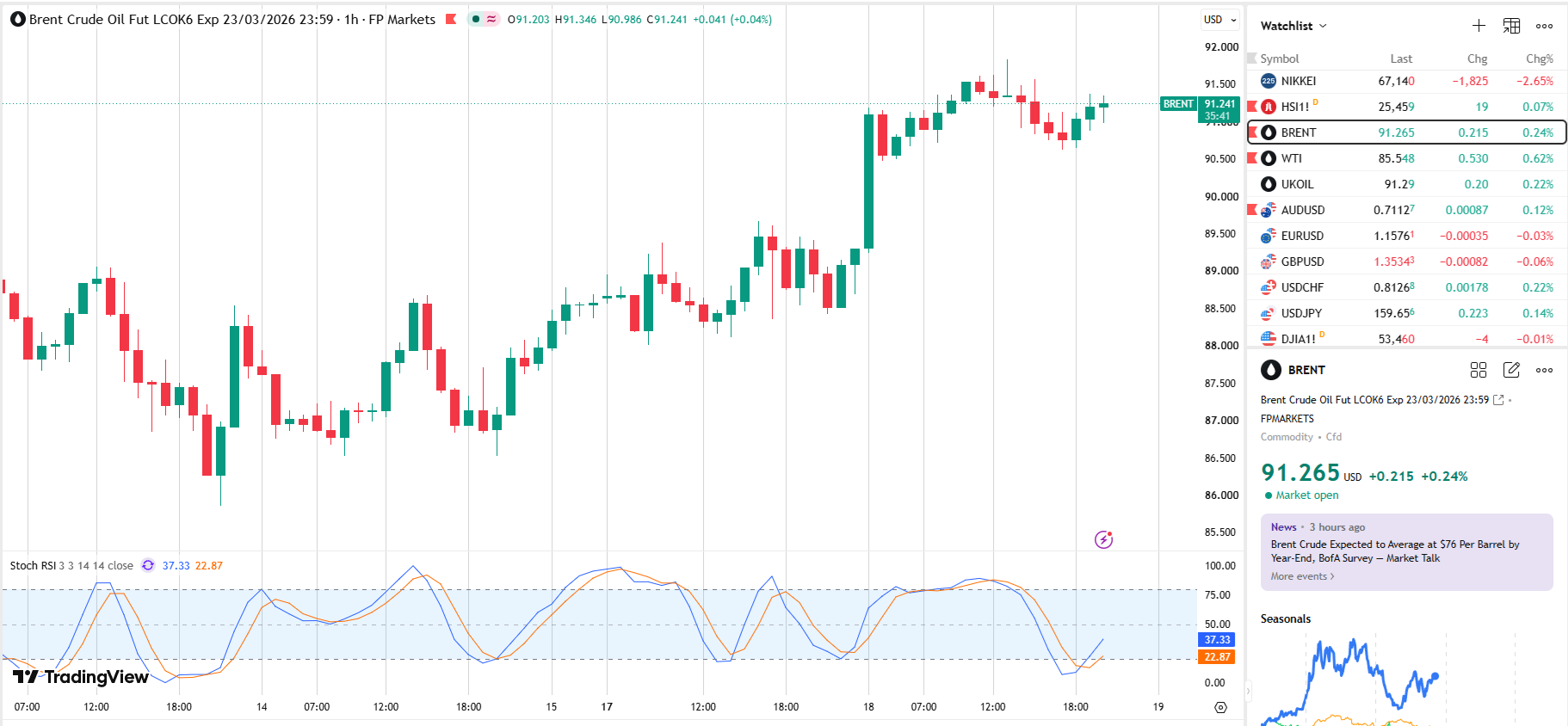Open chart settings gear at time axis corner
The image size is (1568, 726).
[1220, 707]
